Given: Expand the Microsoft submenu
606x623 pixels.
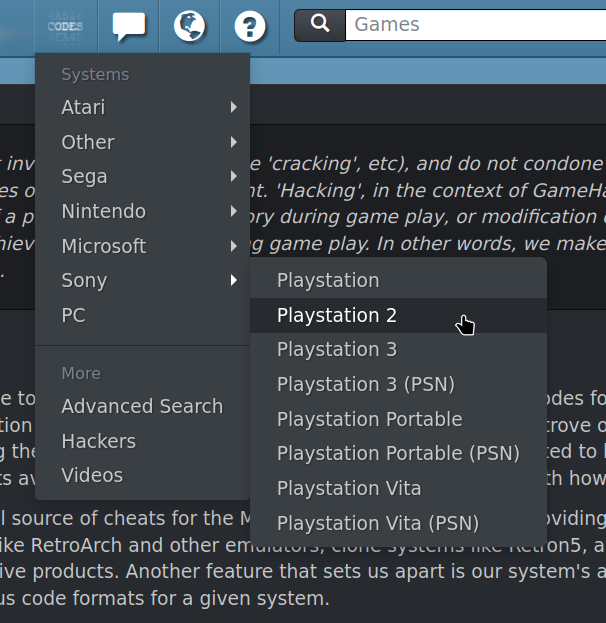Looking at the screenshot, I should 142,246.
